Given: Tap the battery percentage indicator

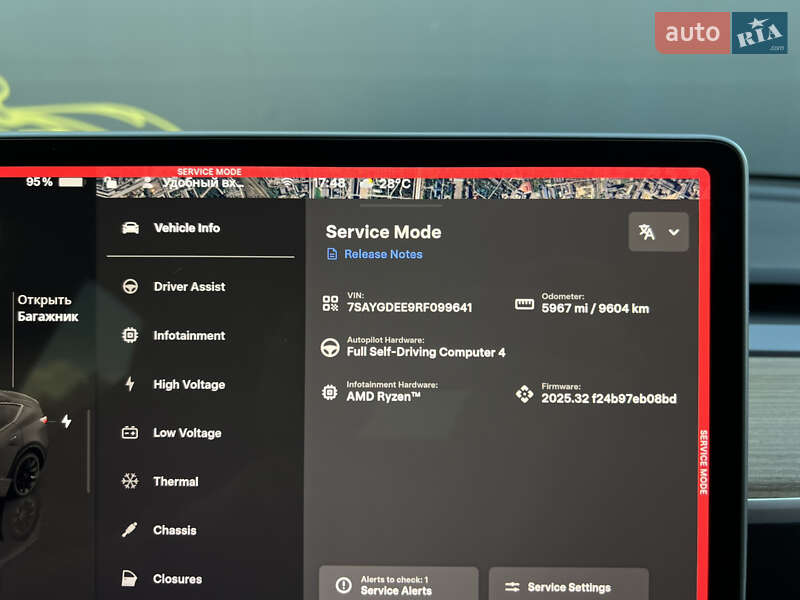Looking at the screenshot, I should coord(54,182).
